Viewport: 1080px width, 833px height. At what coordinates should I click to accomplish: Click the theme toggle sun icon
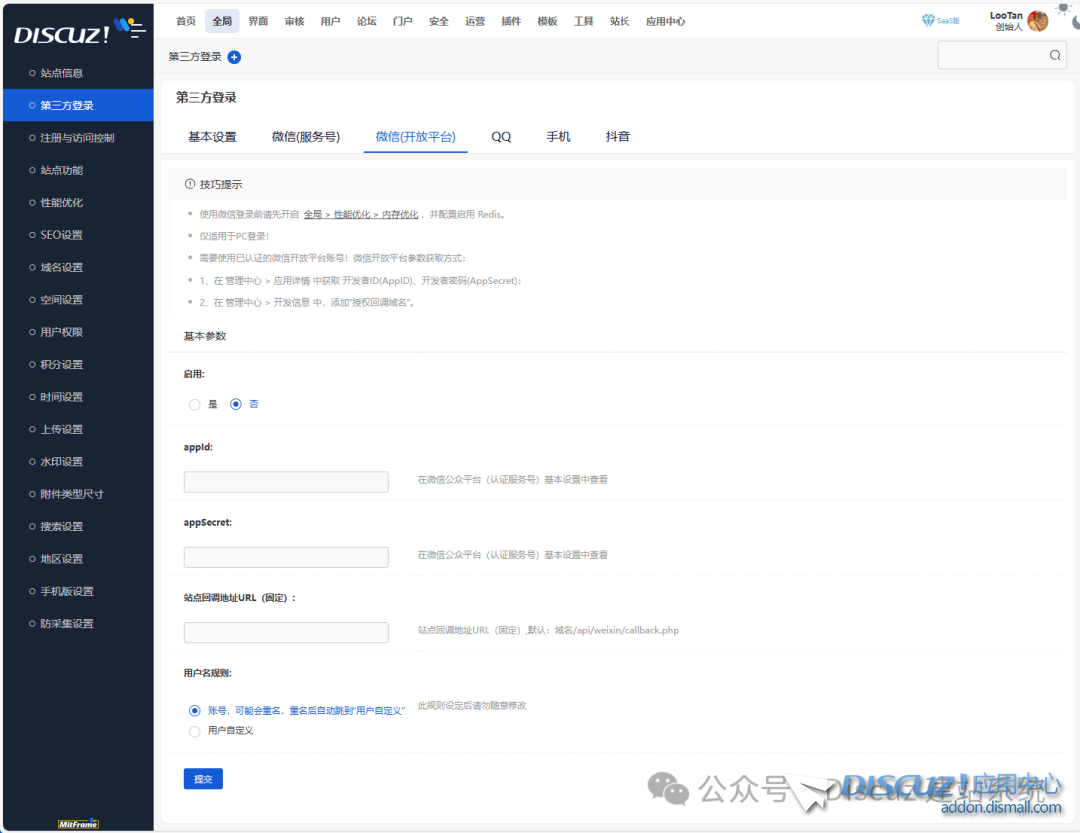(1062, 9)
